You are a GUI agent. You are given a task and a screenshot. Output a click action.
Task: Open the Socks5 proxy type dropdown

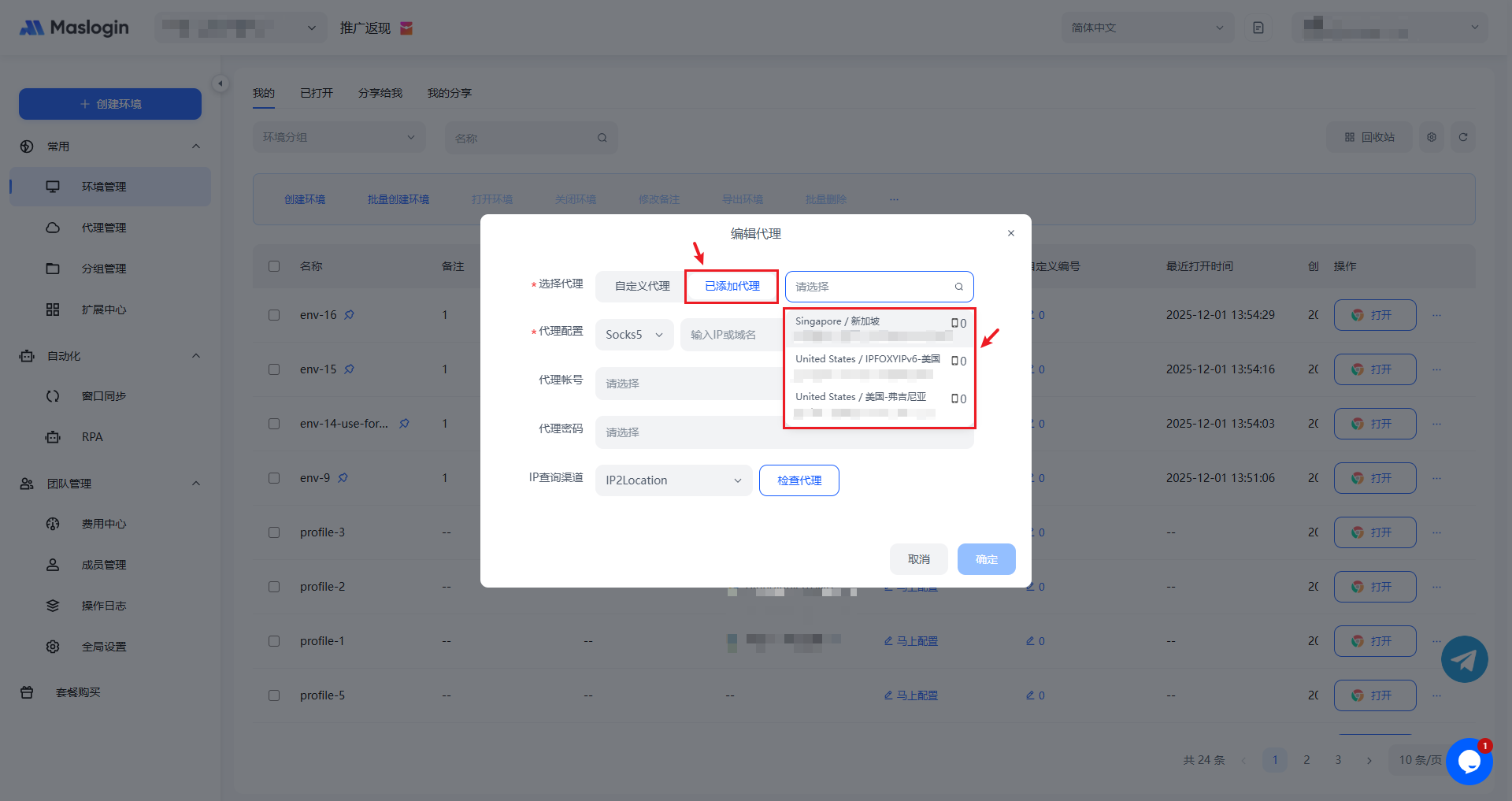tap(634, 335)
